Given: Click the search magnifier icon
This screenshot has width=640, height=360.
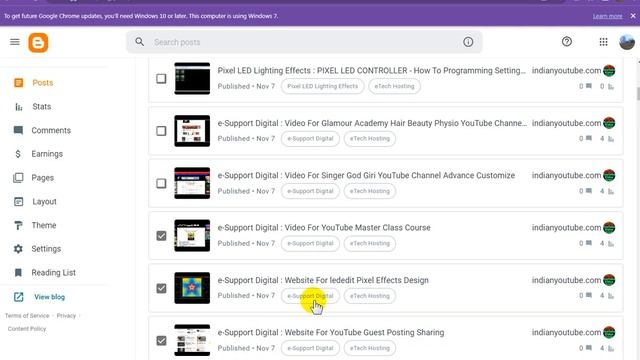Looking at the screenshot, I should 140,42.
